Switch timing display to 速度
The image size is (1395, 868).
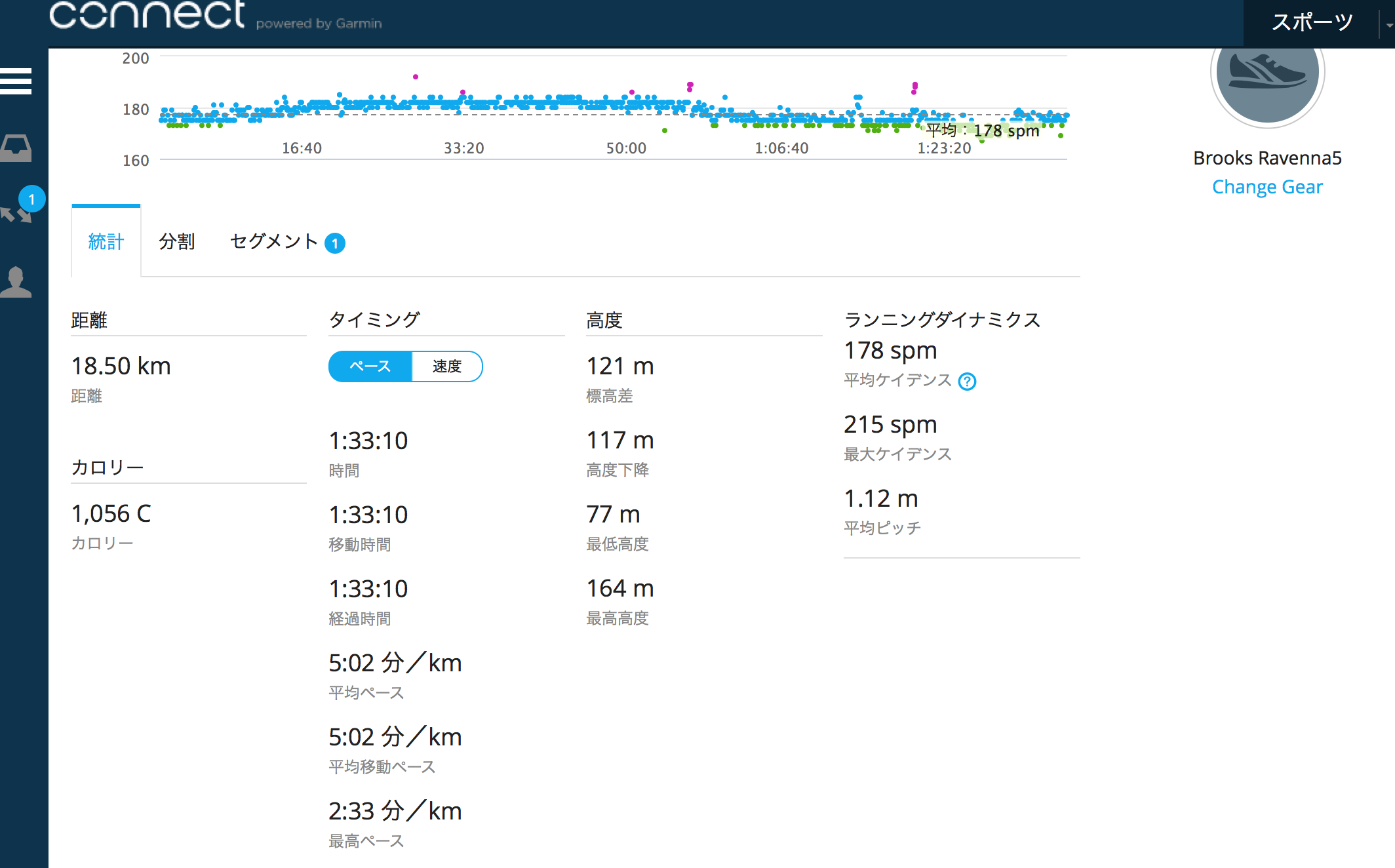pos(447,366)
